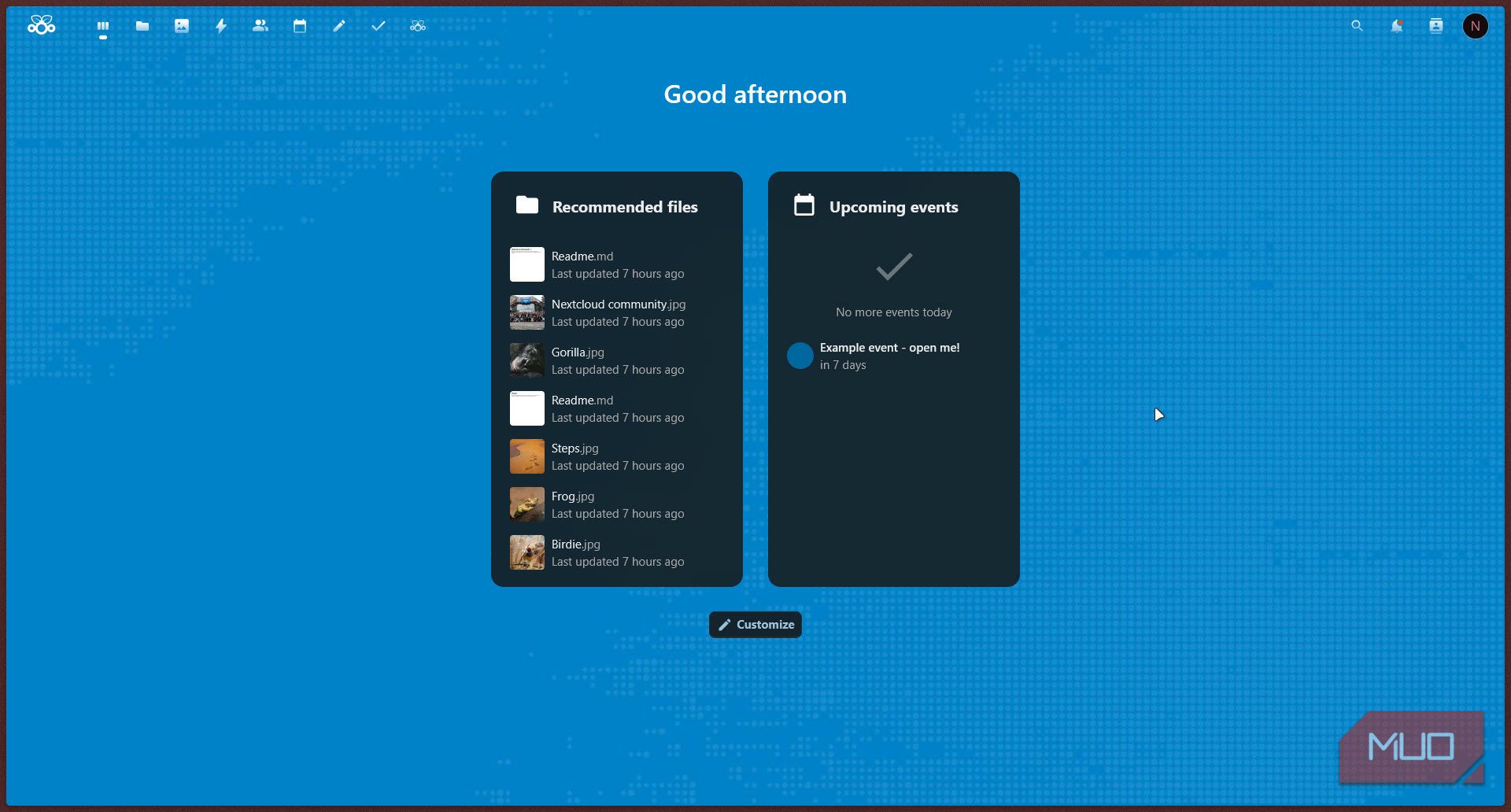Open Frog.jpg file entry

click(x=617, y=504)
